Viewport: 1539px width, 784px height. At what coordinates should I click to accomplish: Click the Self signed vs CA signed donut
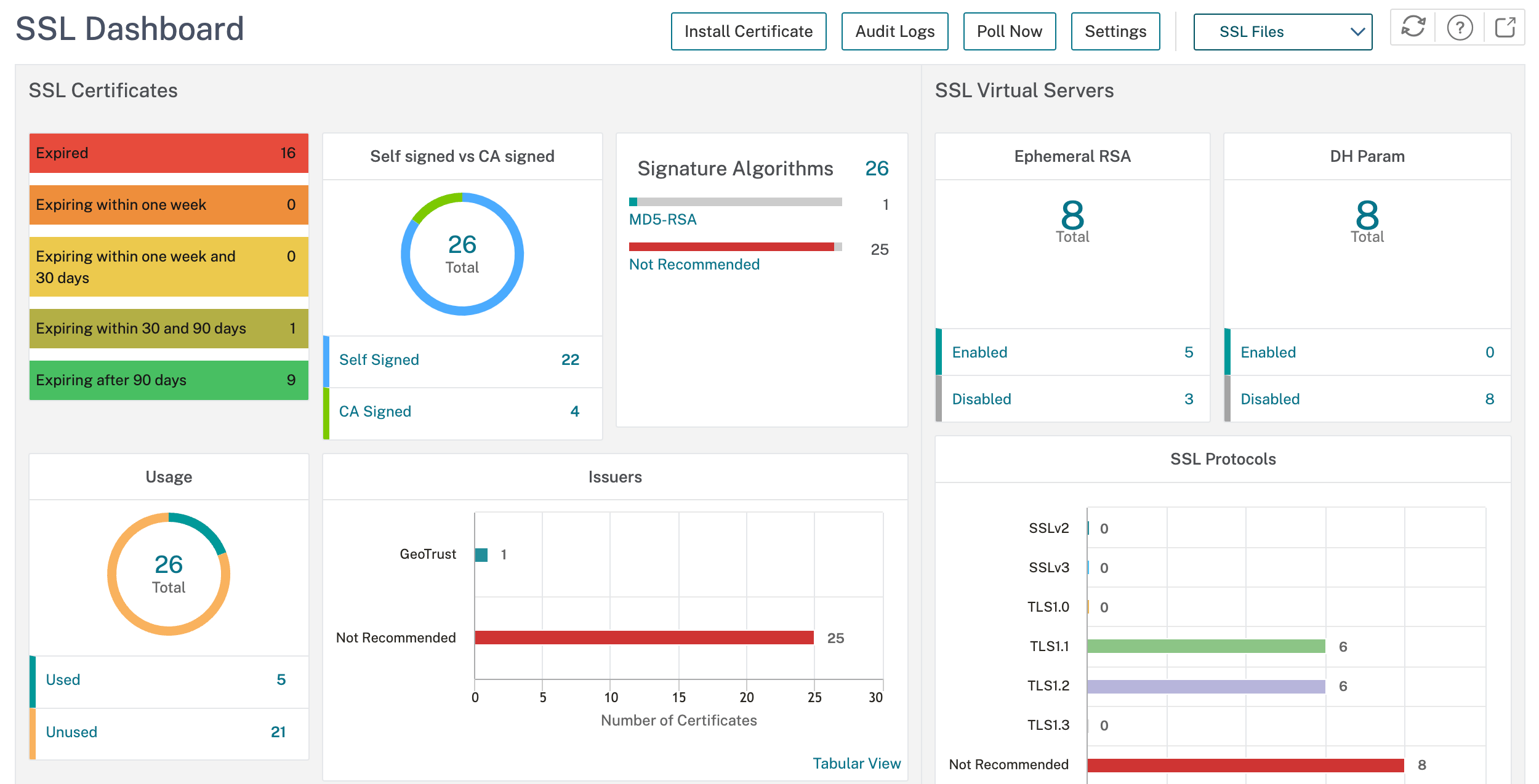click(x=462, y=254)
